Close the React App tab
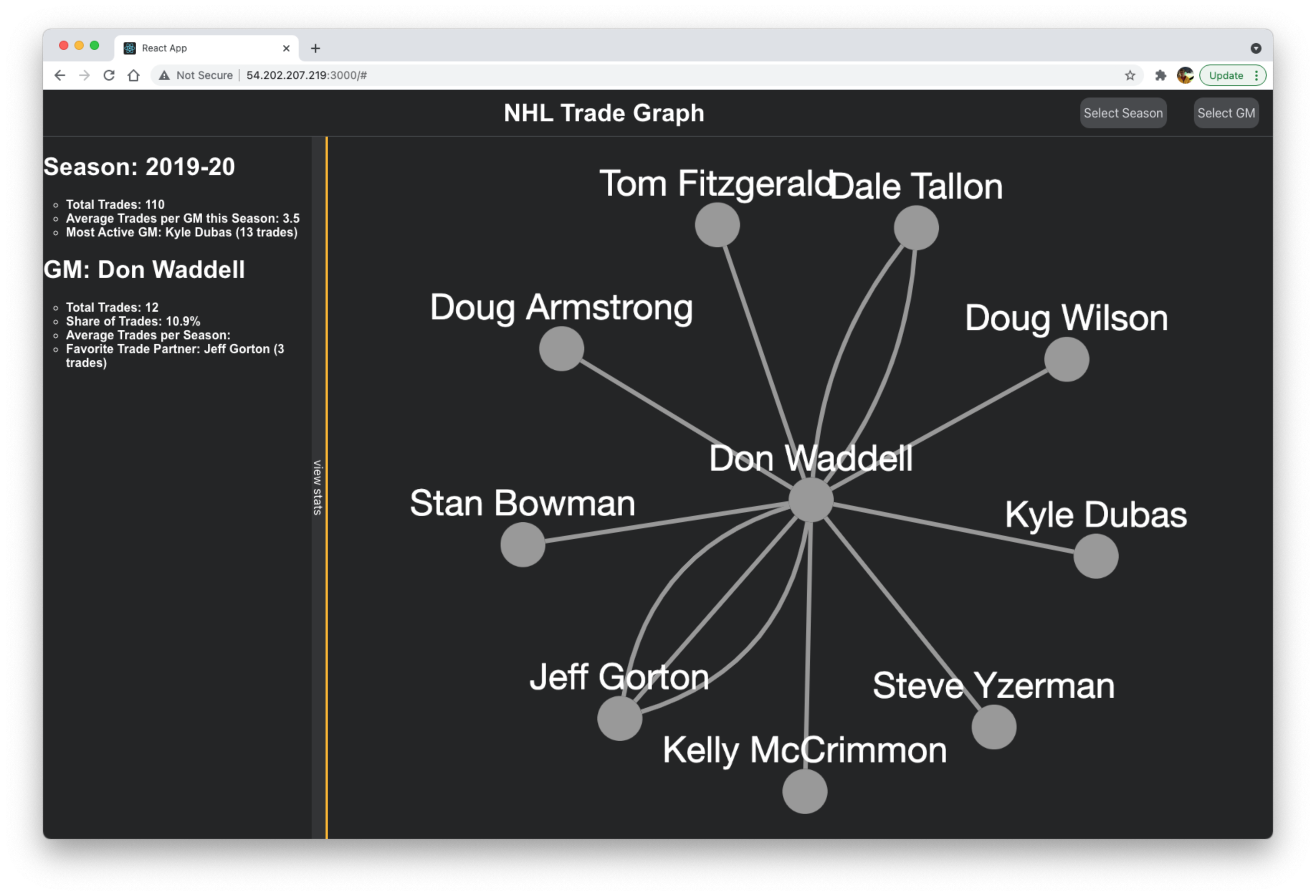 (x=286, y=48)
